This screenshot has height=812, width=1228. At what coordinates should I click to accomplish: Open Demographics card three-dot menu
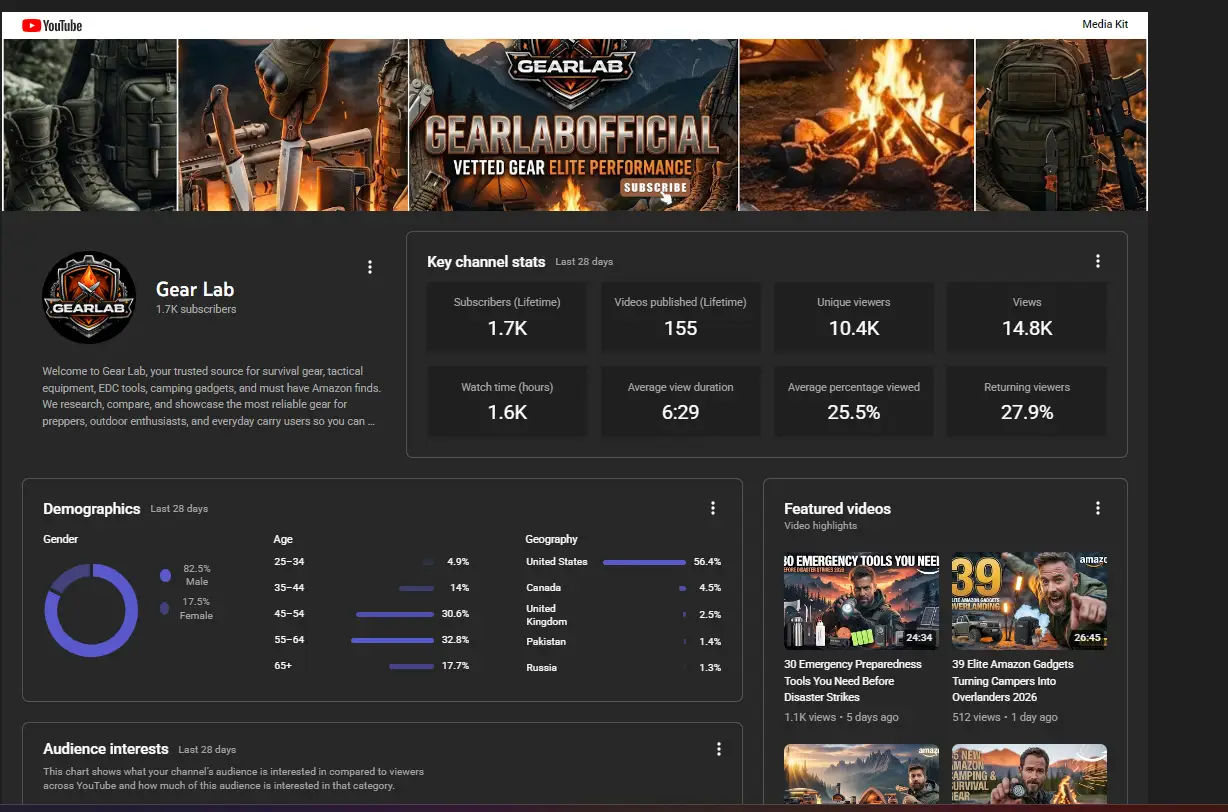(713, 508)
